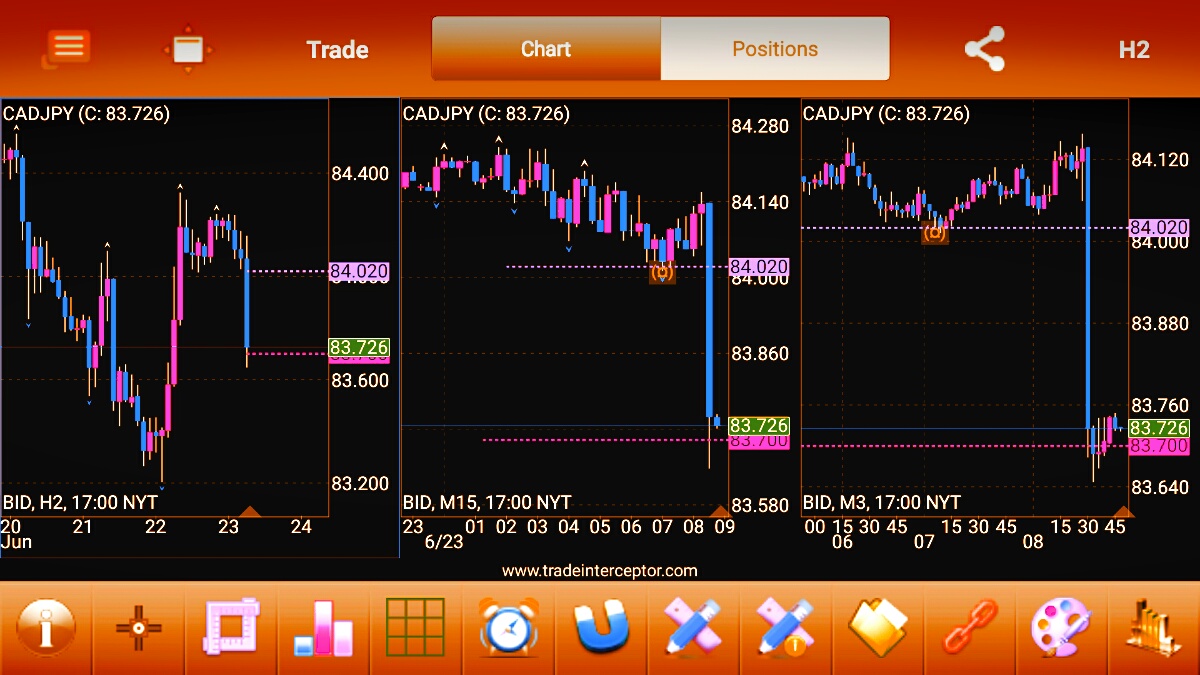Select the pink ruler measure tool
Image resolution: width=1200 pixels, height=675 pixels.
tap(231, 629)
